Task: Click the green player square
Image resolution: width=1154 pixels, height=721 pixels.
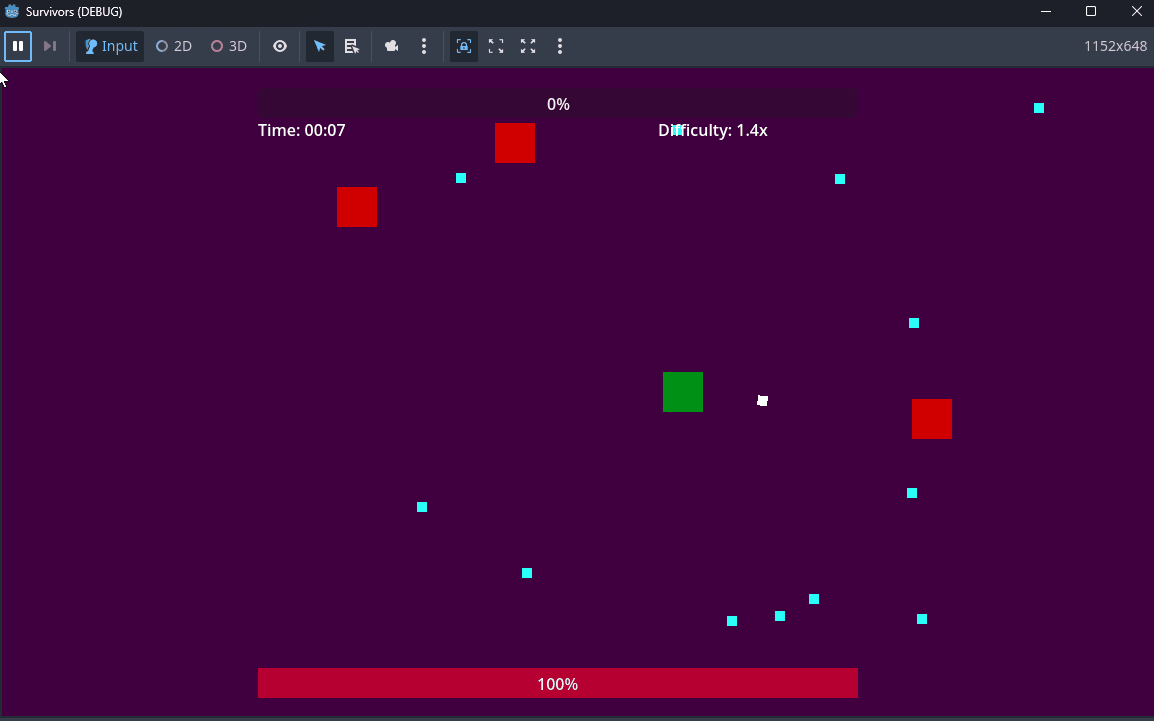Action: point(683,392)
